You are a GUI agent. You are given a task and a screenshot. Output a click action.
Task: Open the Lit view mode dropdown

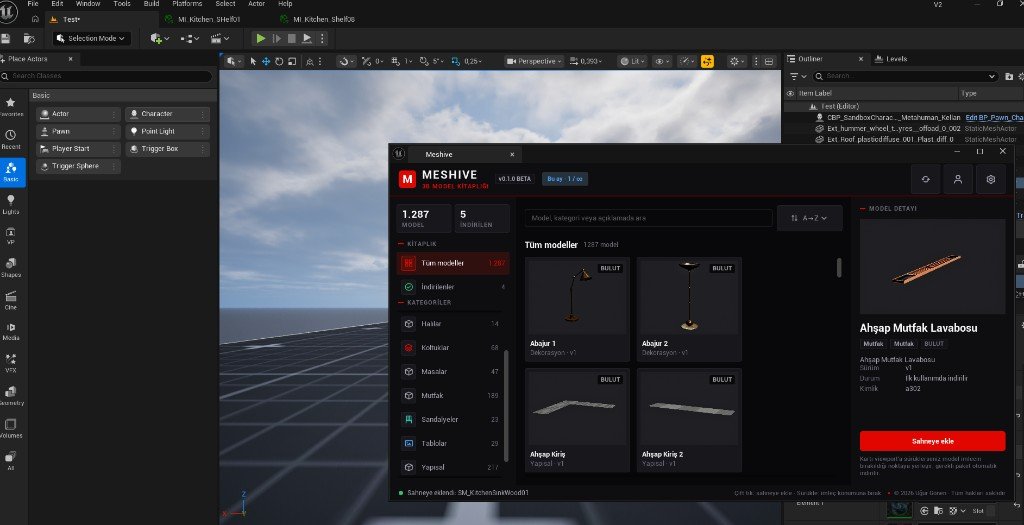click(x=632, y=61)
